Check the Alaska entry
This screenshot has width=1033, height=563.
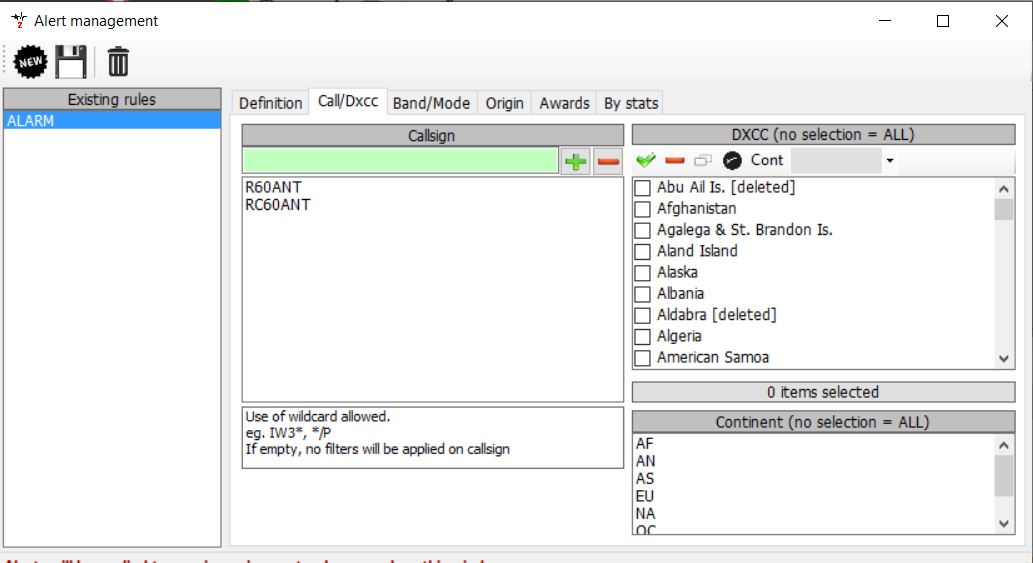click(642, 273)
